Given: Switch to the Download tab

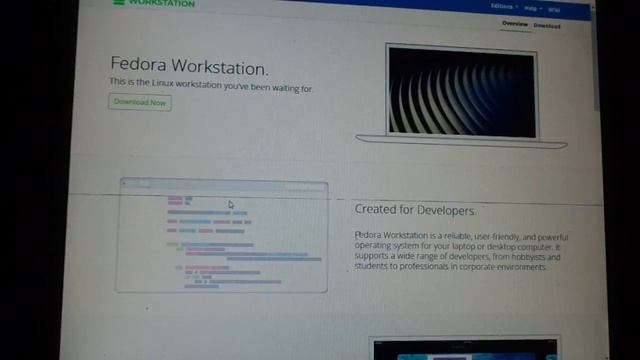Looking at the screenshot, I should (547, 26).
